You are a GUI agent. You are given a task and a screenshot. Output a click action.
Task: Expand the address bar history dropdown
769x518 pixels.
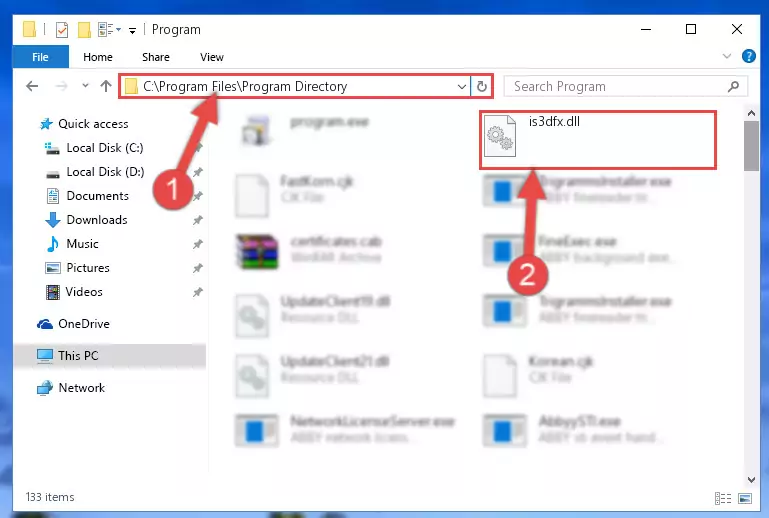461,87
